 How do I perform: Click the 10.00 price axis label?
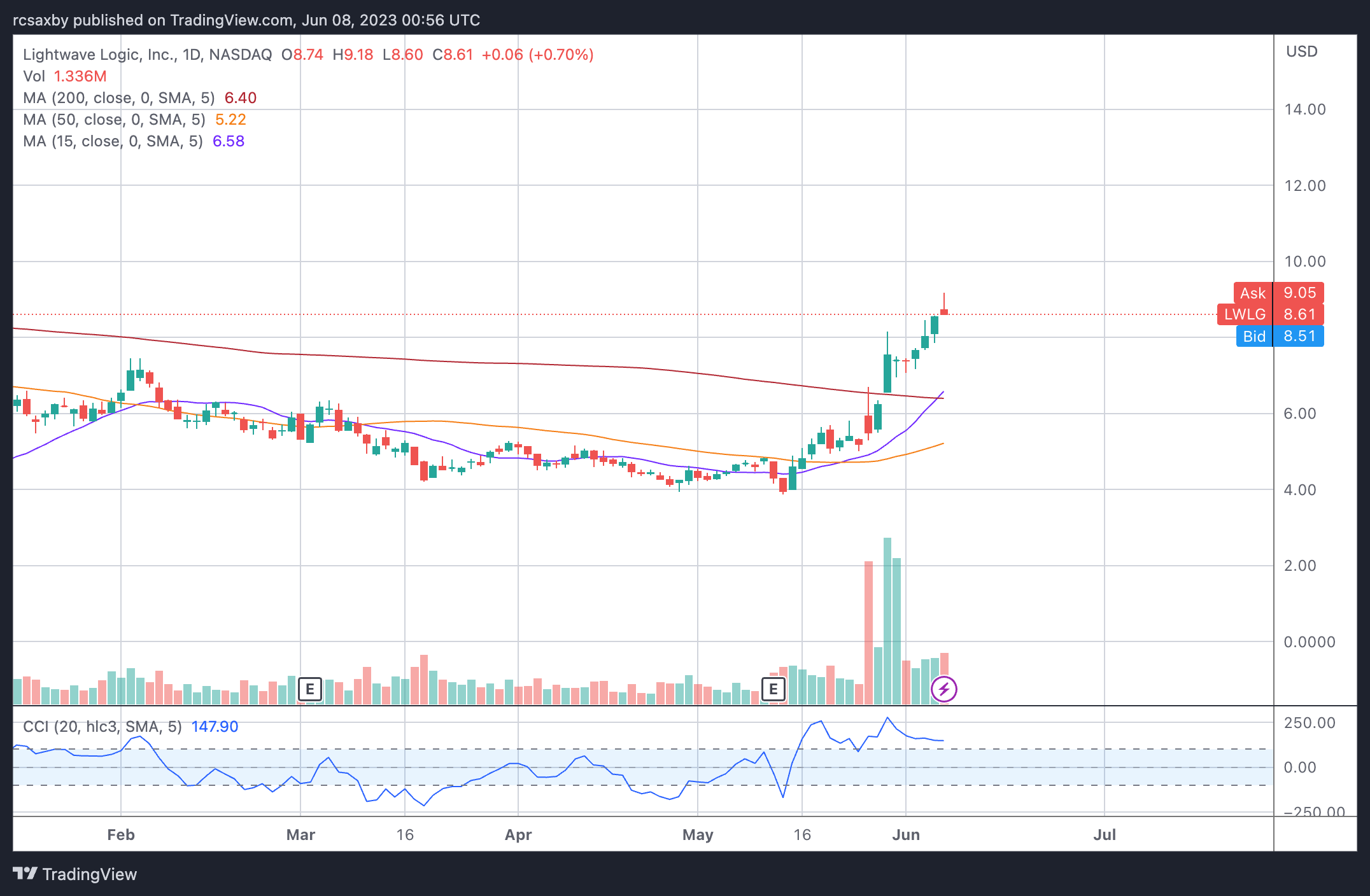point(1305,262)
